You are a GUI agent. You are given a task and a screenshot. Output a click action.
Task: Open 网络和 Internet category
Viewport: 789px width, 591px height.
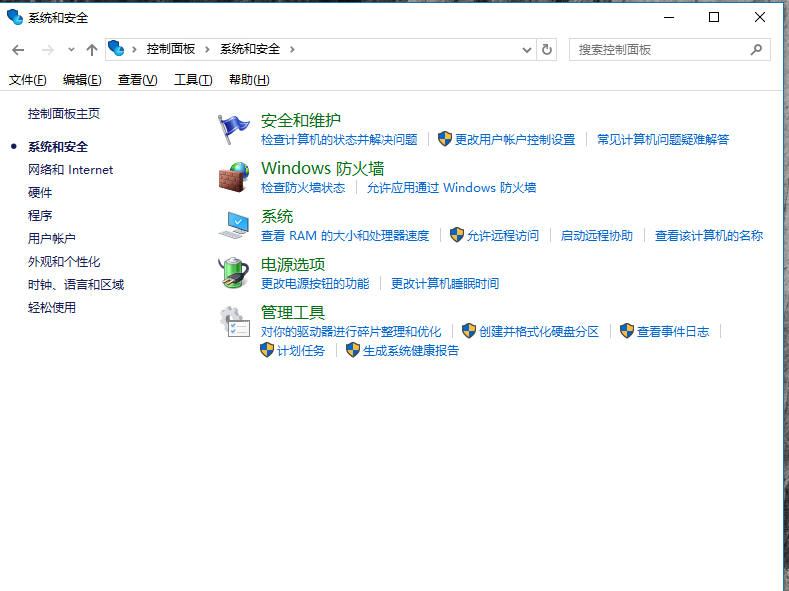pyautogui.click(x=70, y=170)
